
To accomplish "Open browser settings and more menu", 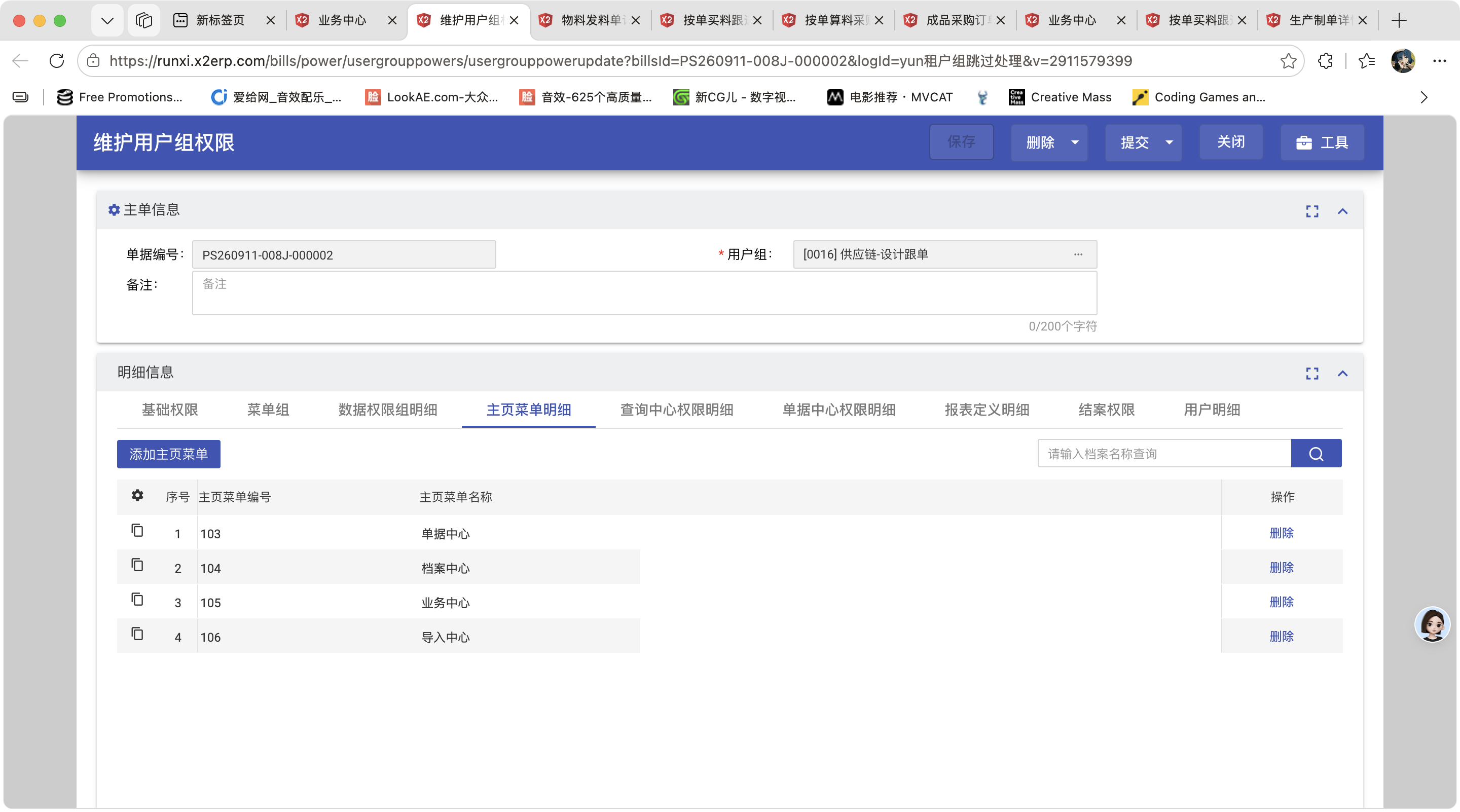I will [x=1439, y=61].
